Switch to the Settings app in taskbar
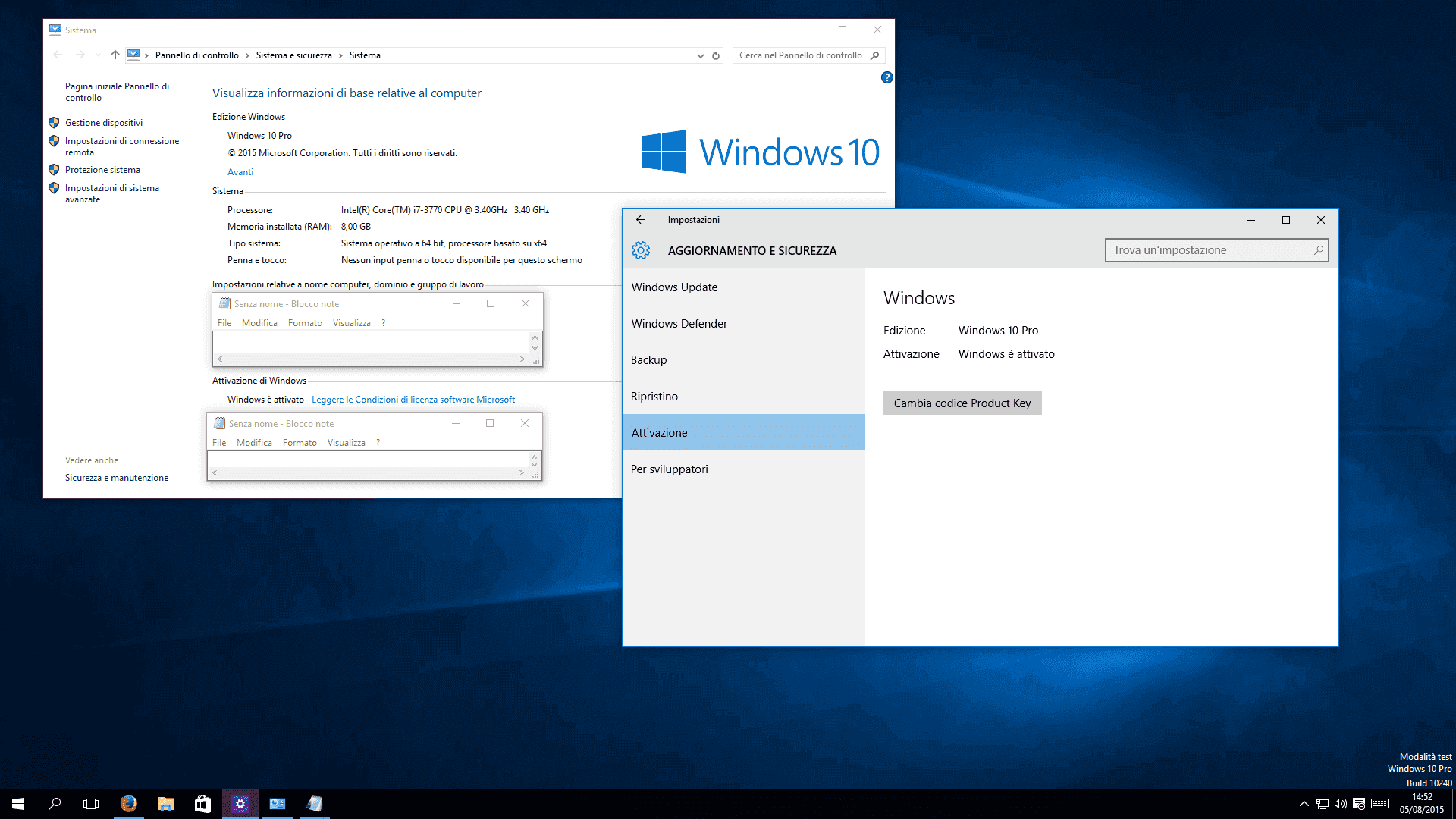 (x=240, y=804)
